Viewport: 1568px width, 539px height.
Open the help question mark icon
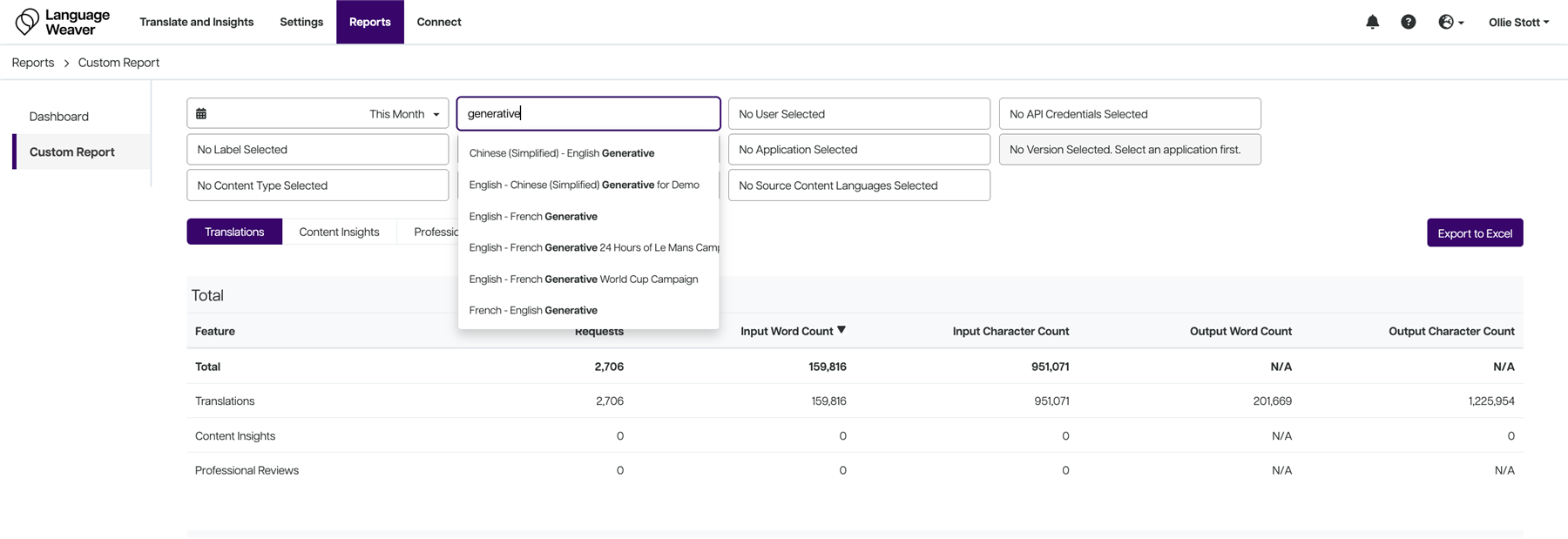(1408, 22)
